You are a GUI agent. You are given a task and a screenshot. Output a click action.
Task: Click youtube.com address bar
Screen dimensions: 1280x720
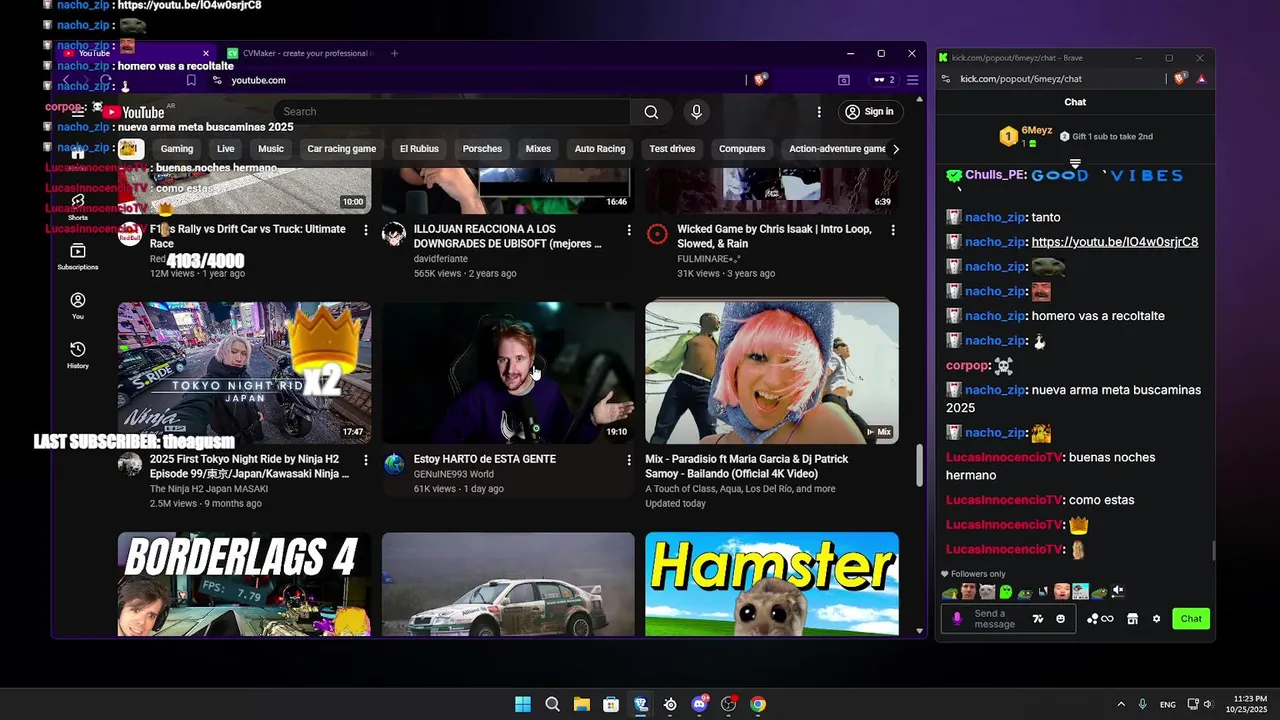click(480, 80)
